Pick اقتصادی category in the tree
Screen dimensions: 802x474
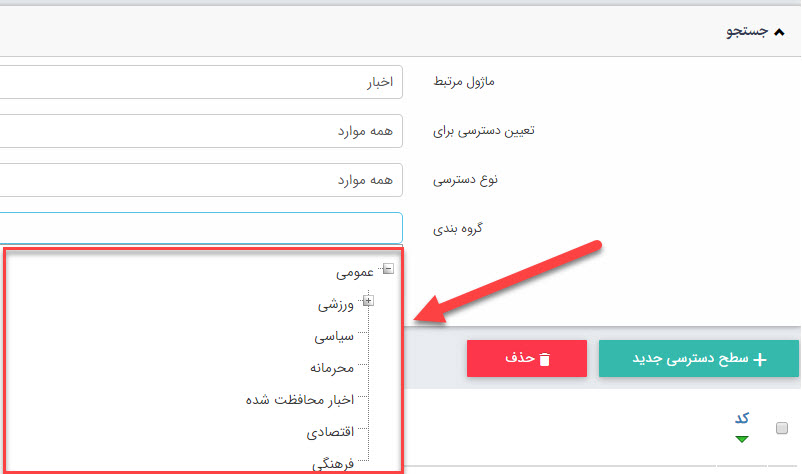click(x=329, y=432)
